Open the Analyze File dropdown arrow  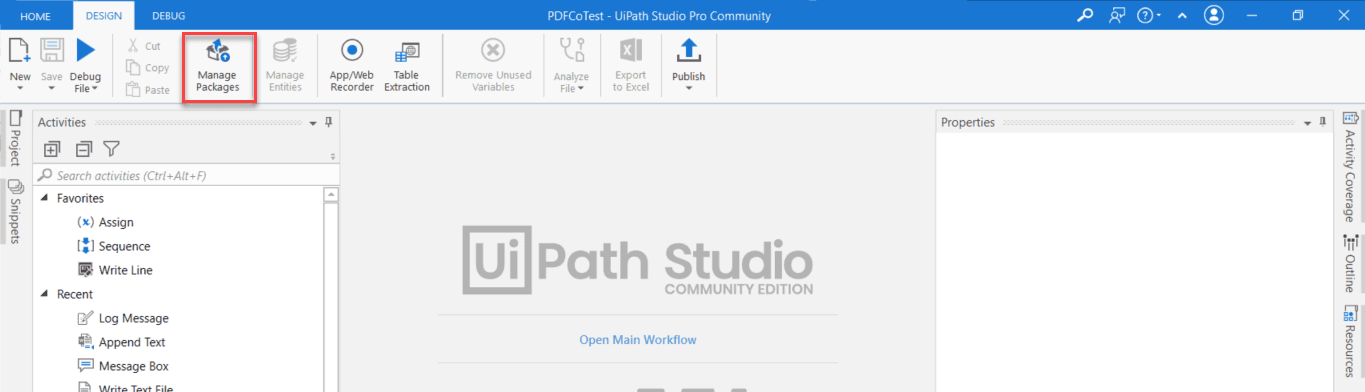coord(580,88)
